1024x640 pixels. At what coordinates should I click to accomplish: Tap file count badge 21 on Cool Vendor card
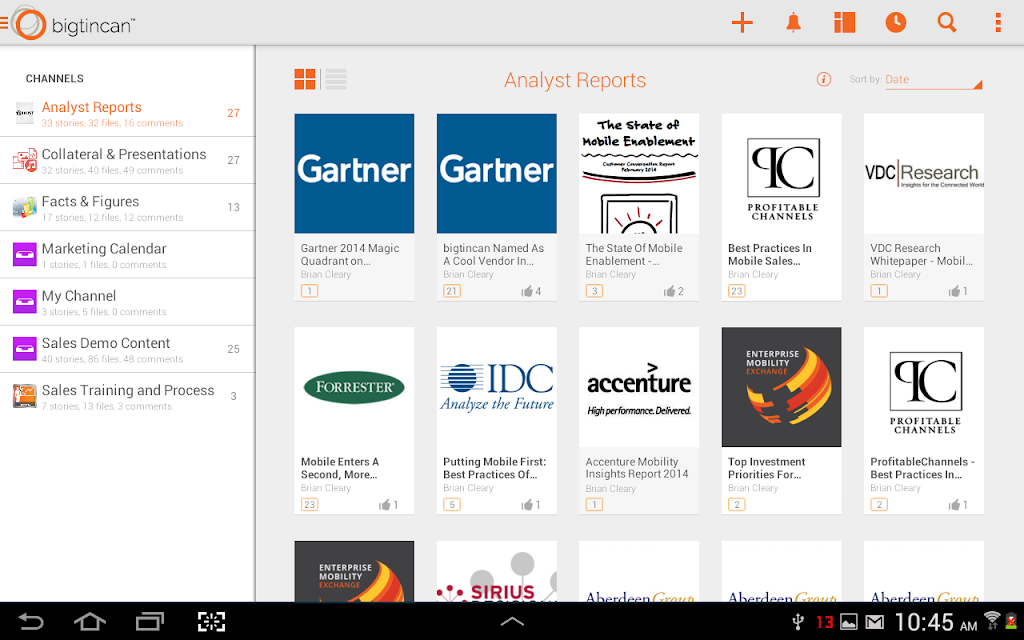pos(452,291)
